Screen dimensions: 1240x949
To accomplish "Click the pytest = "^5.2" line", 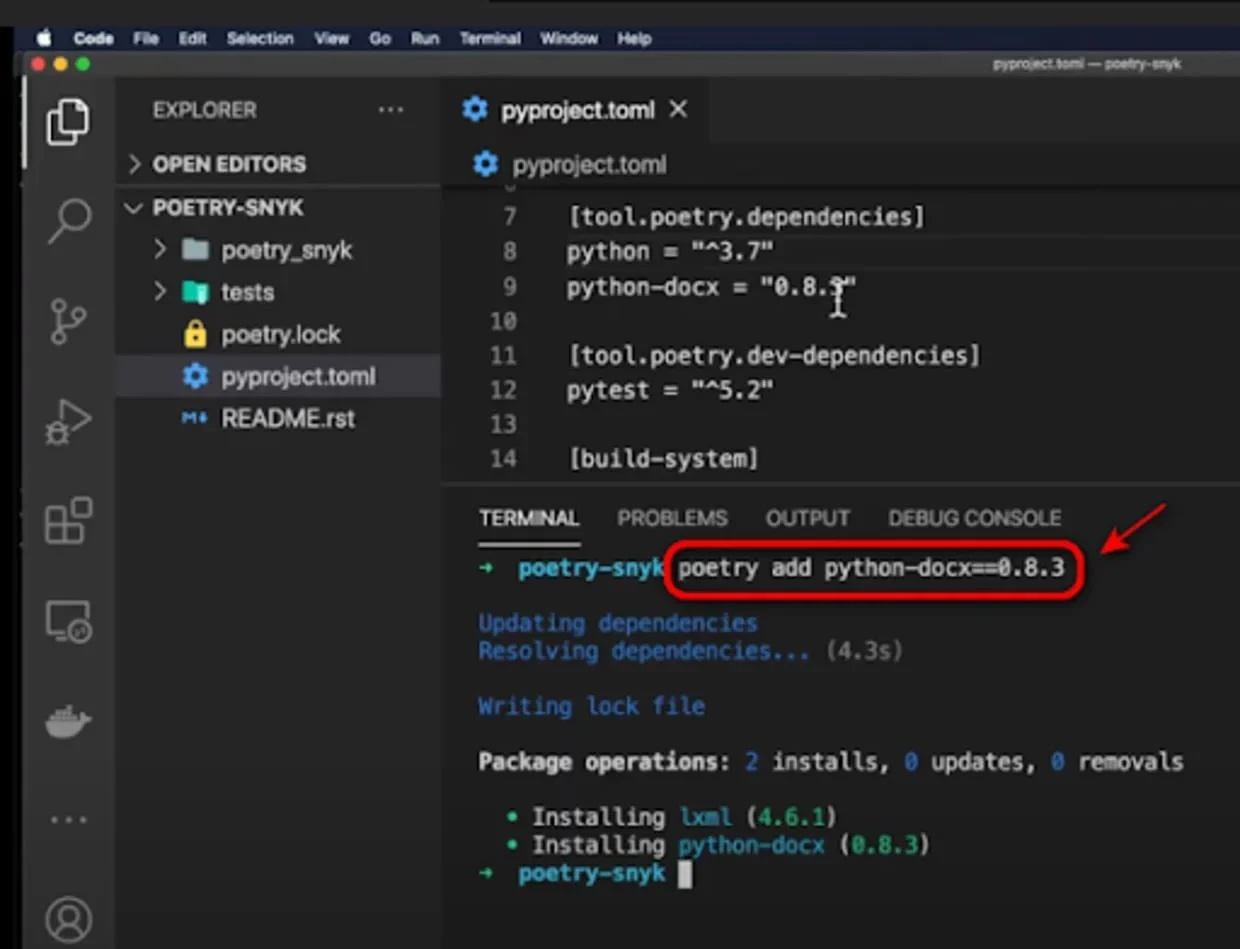I will (x=670, y=389).
